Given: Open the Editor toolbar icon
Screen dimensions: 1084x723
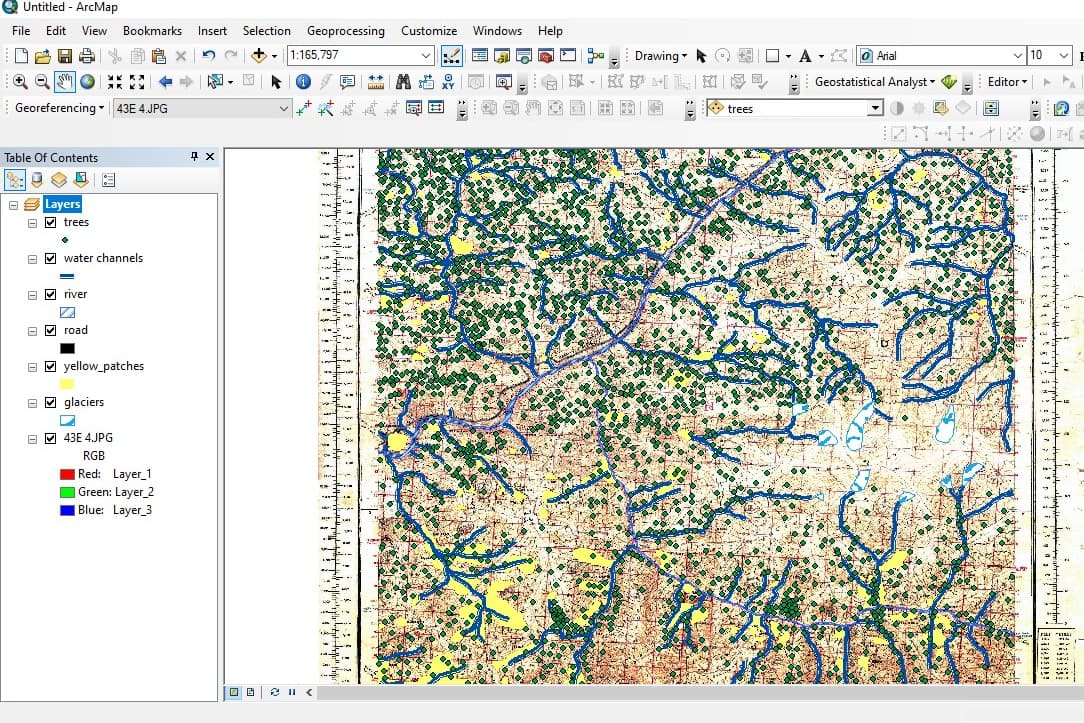Looking at the screenshot, I should (451, 56).
